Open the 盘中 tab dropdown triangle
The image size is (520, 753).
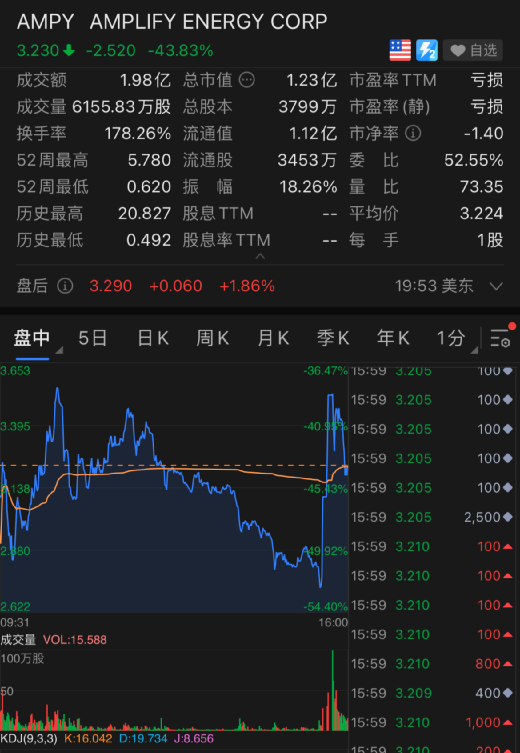point(59,351)
